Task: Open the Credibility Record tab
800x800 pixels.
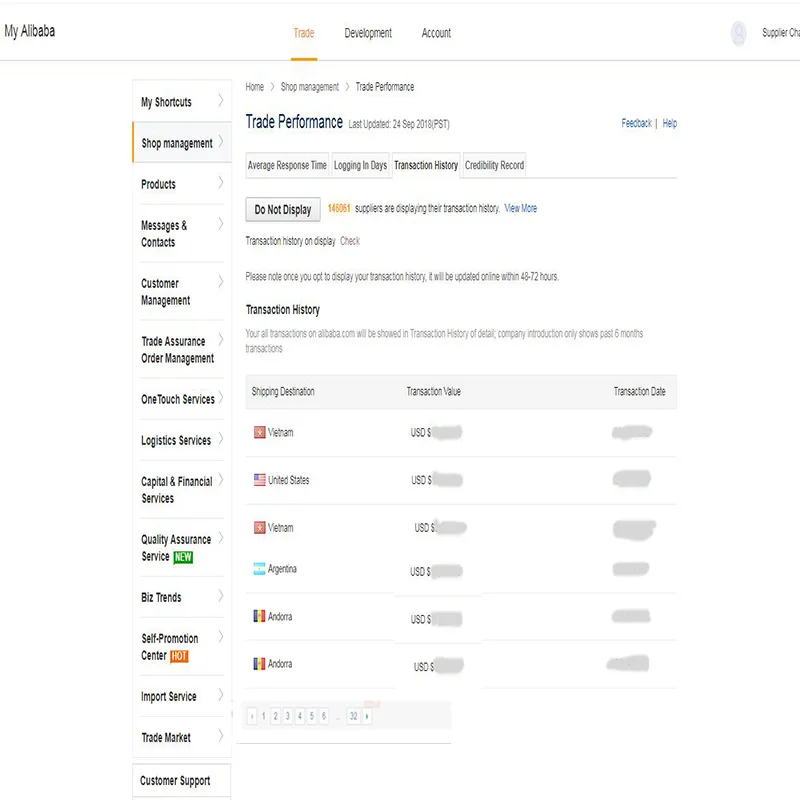Action: (494, 165)
